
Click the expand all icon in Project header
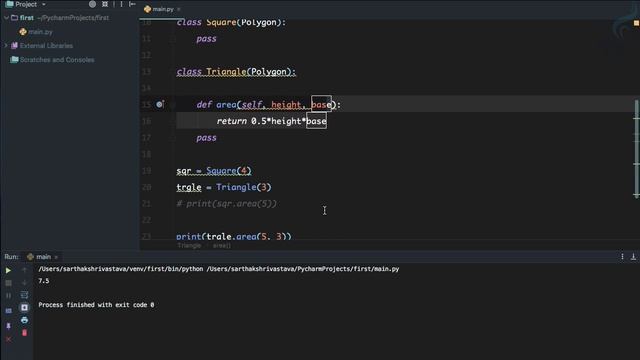[x=105, y=4]
